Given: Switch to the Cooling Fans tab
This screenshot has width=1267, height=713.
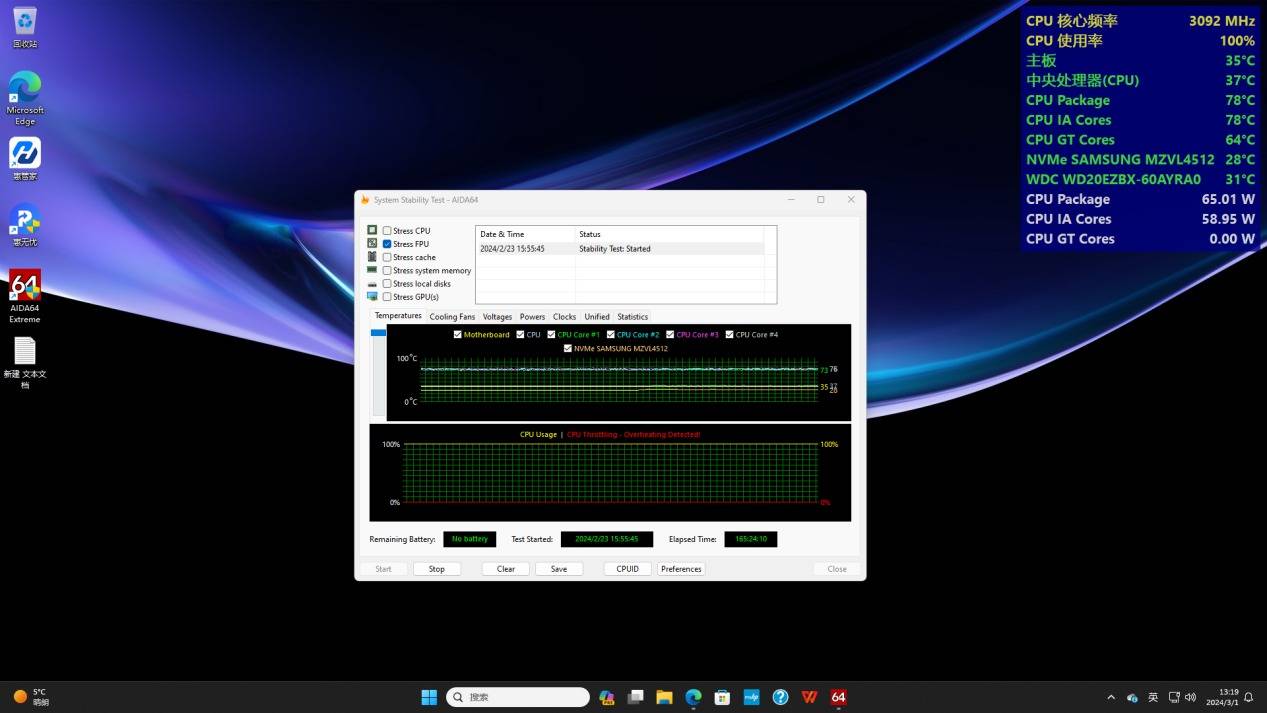Looking at the screenshot, I should (x=452, y=317).
